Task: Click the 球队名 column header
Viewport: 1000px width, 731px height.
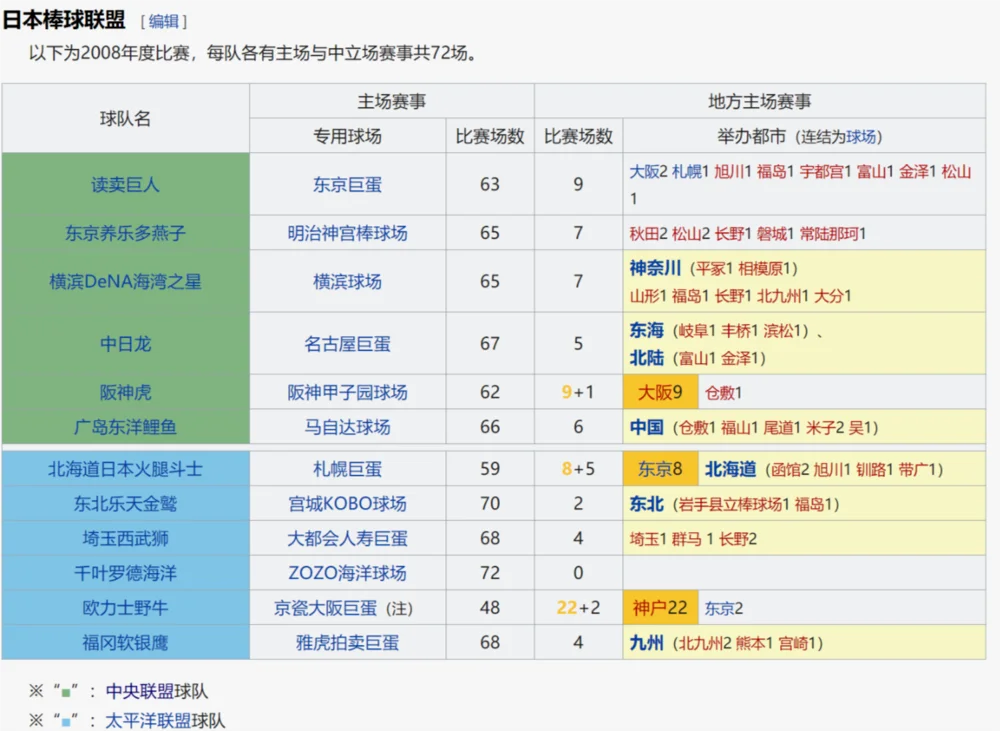Action: 125,119
